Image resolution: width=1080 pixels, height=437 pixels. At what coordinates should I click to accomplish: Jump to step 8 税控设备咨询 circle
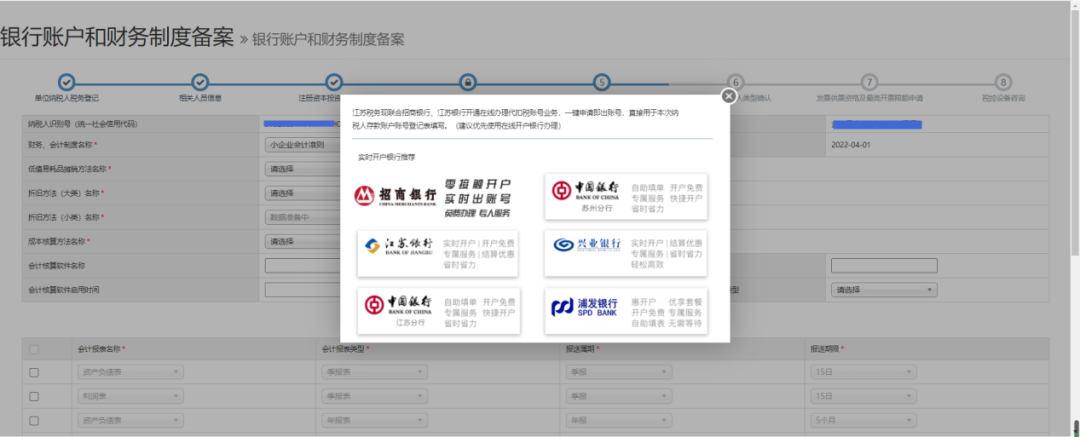1004,82
